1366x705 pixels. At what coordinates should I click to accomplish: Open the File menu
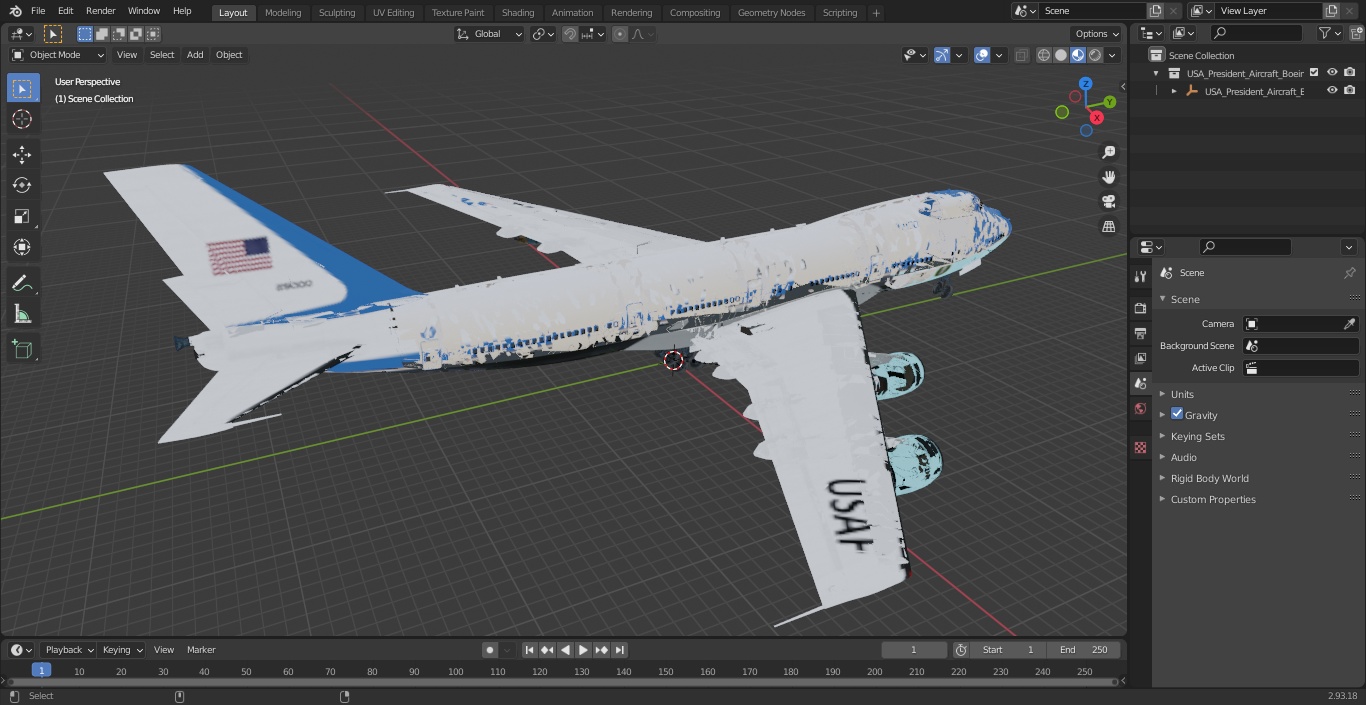click(x=38, y=11)
